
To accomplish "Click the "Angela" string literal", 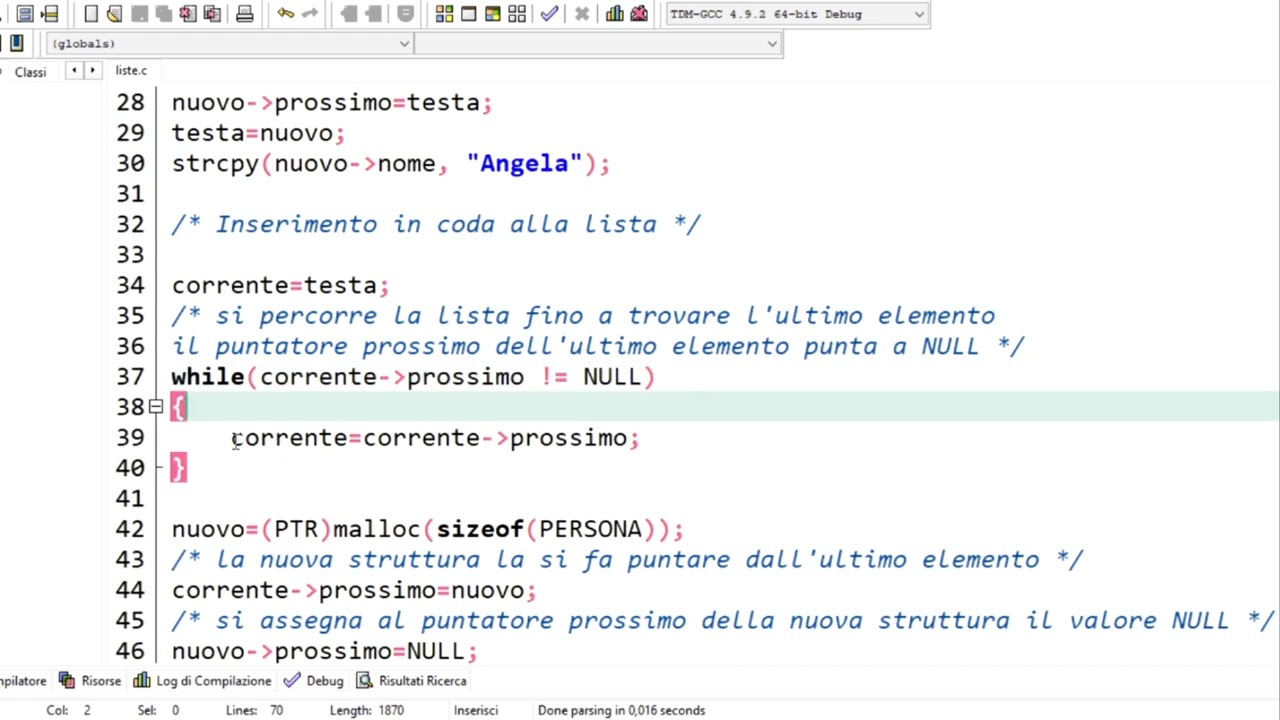I will click(x=524, y=164).
